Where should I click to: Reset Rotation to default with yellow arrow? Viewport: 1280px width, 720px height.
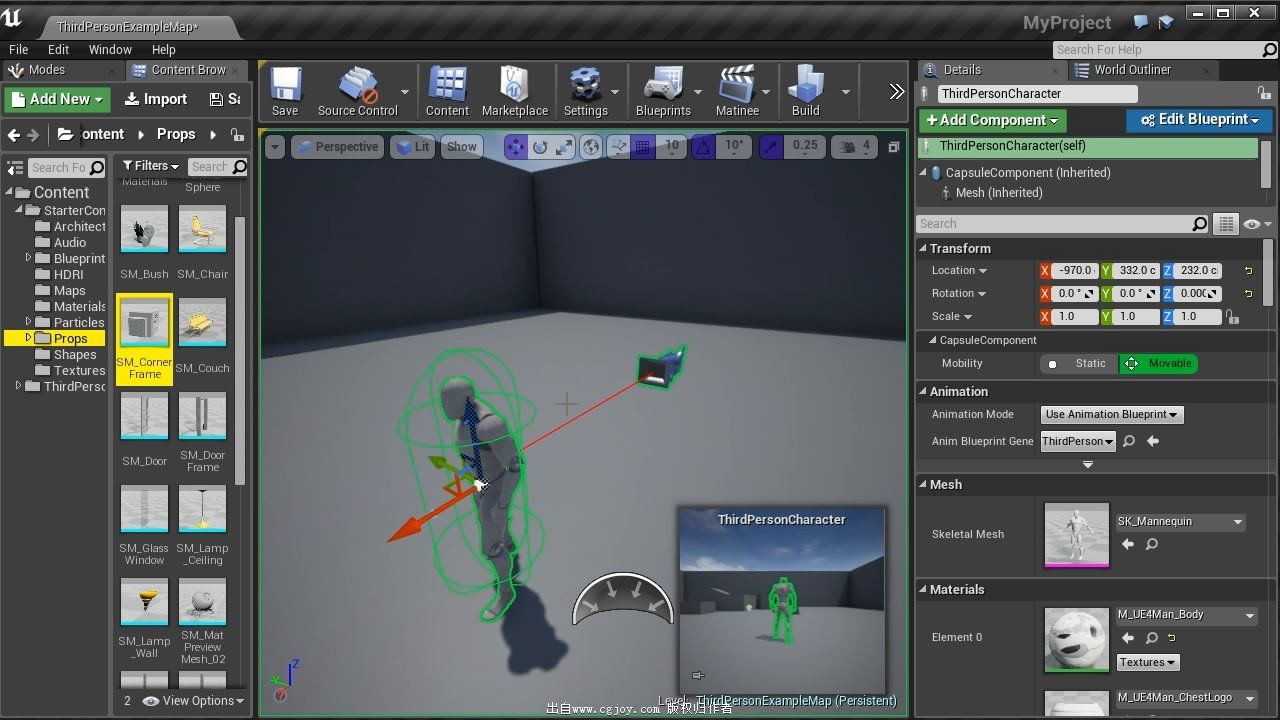click(1248, 293)
